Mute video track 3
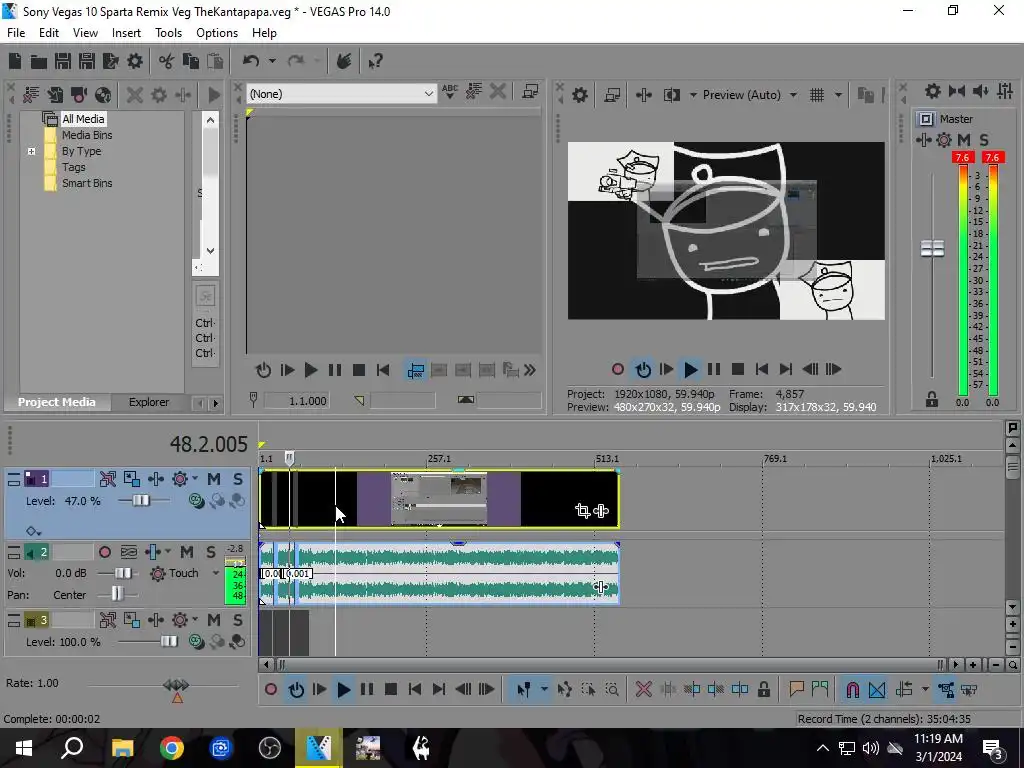This screenshot has height=768, width=1024. click(x=214, y=620)
